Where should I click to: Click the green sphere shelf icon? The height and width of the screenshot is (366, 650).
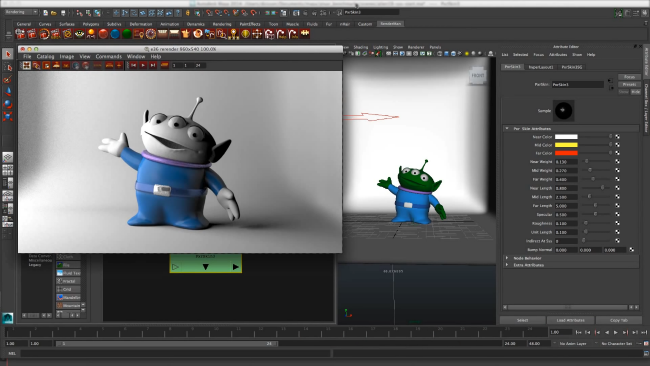coord(127,34)
